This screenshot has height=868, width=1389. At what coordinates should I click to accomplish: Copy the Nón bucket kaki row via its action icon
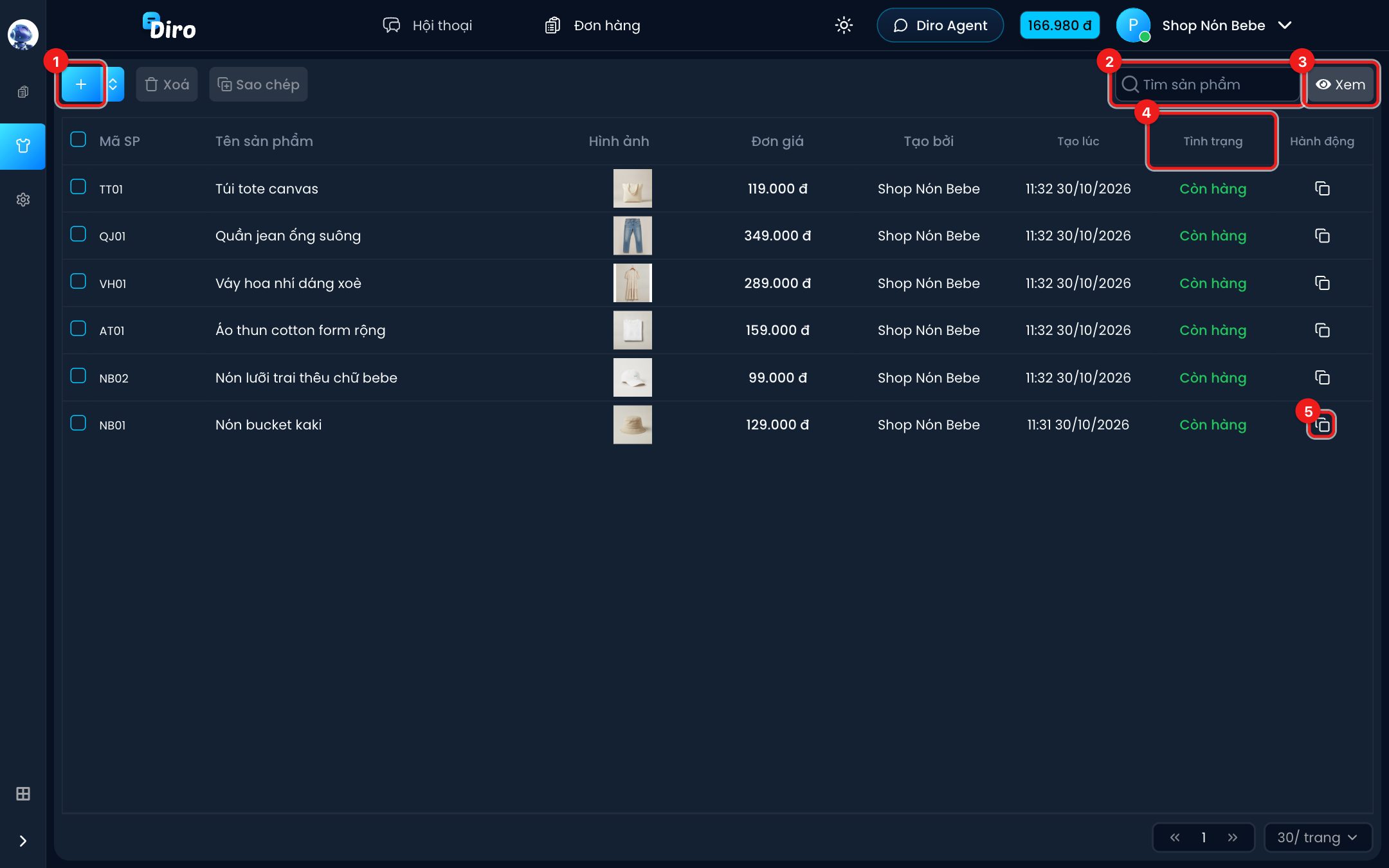1322,425
